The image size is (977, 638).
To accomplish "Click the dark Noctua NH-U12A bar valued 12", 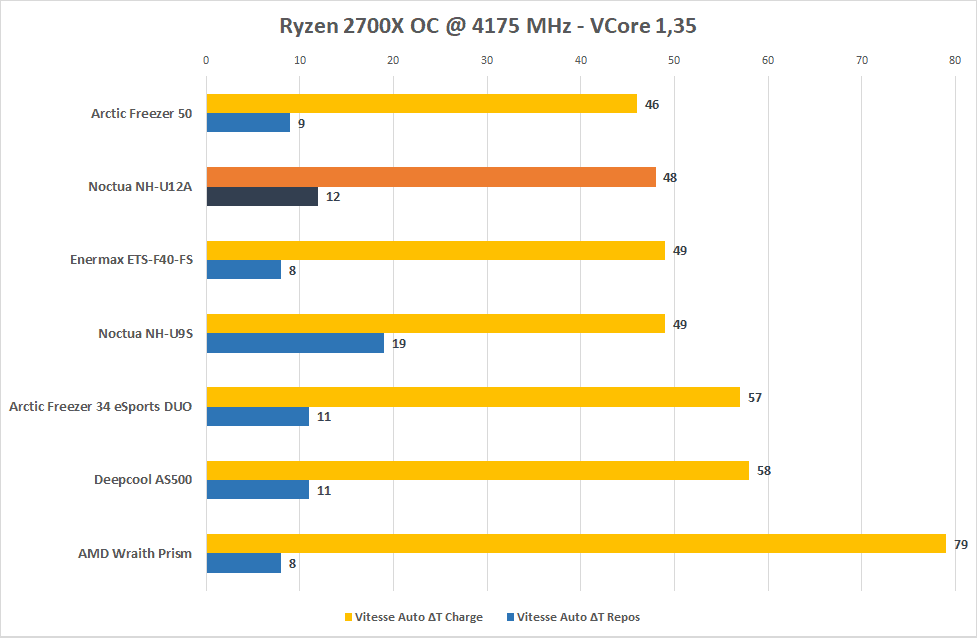I will coord(262,196).
